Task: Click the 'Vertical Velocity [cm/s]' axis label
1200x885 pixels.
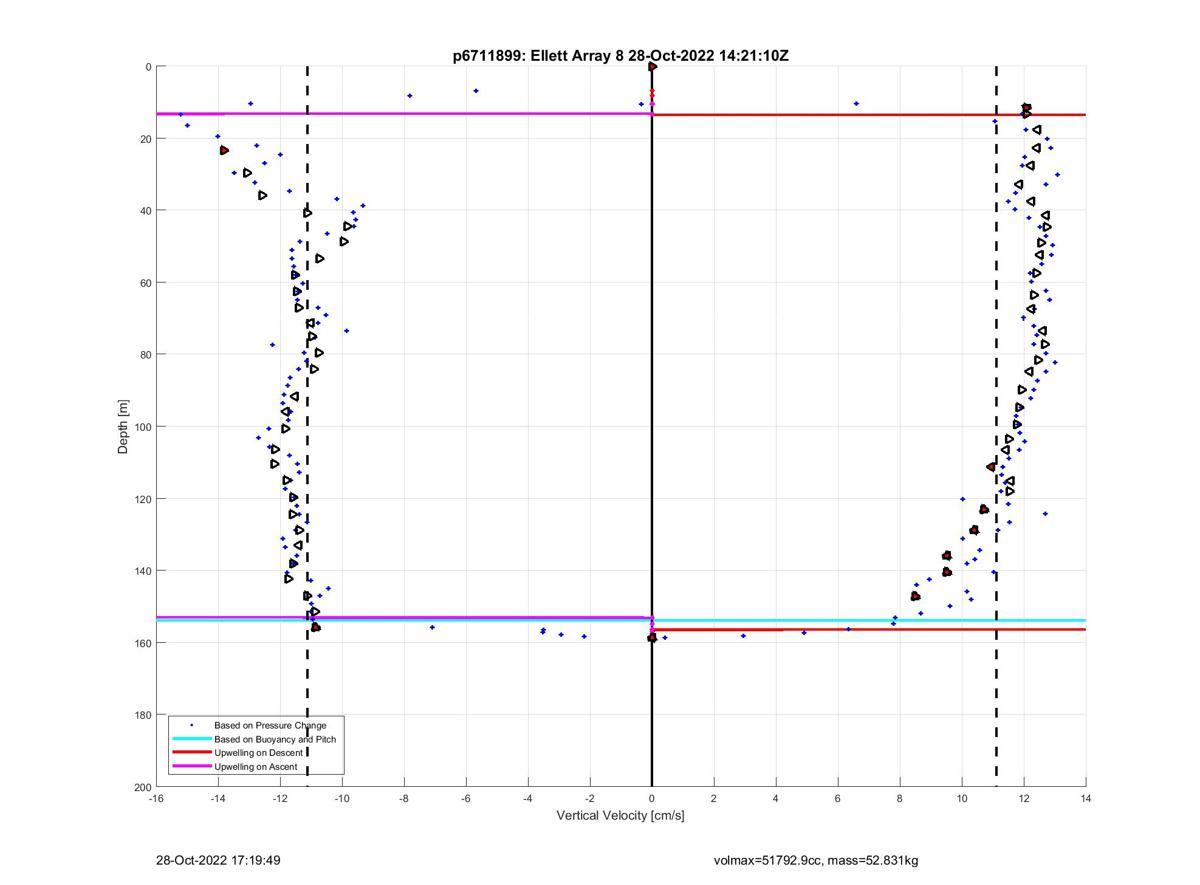Action: coord(620,816)
